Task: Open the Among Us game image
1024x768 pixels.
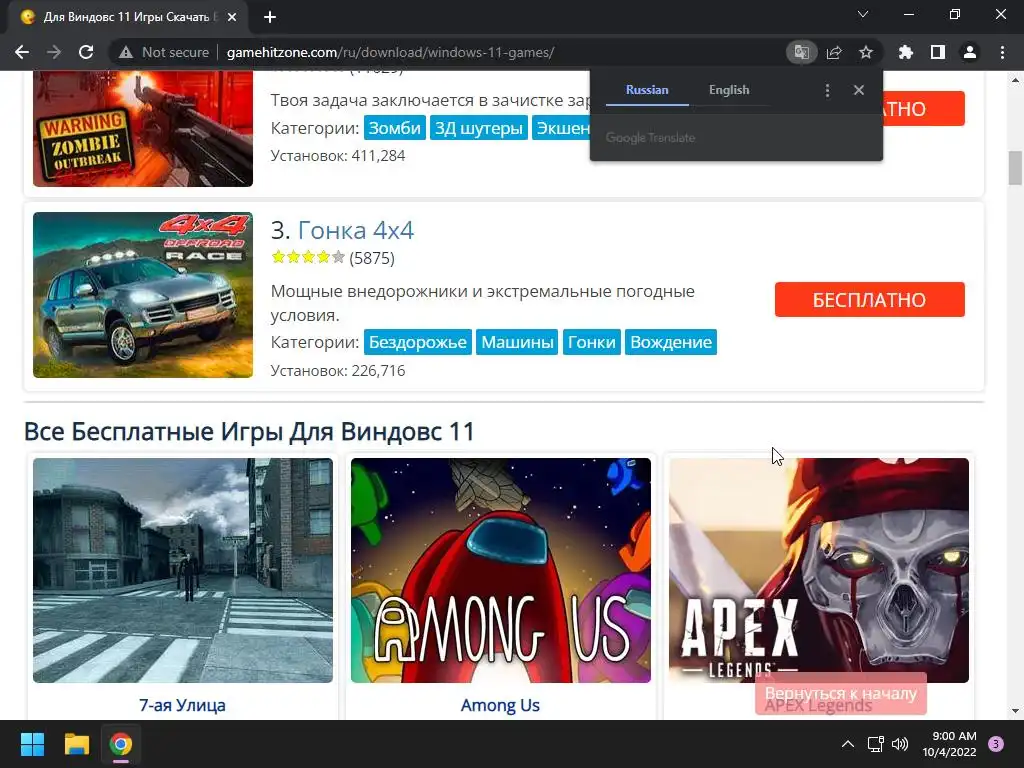Action: coord(501,570)
